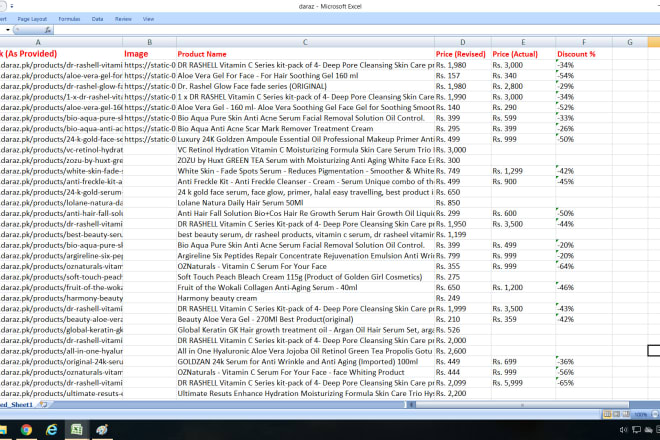This screenshot has height=440, width=660.
Task: Select the Rs. 1,199 price cell
Action: point(463,235)
